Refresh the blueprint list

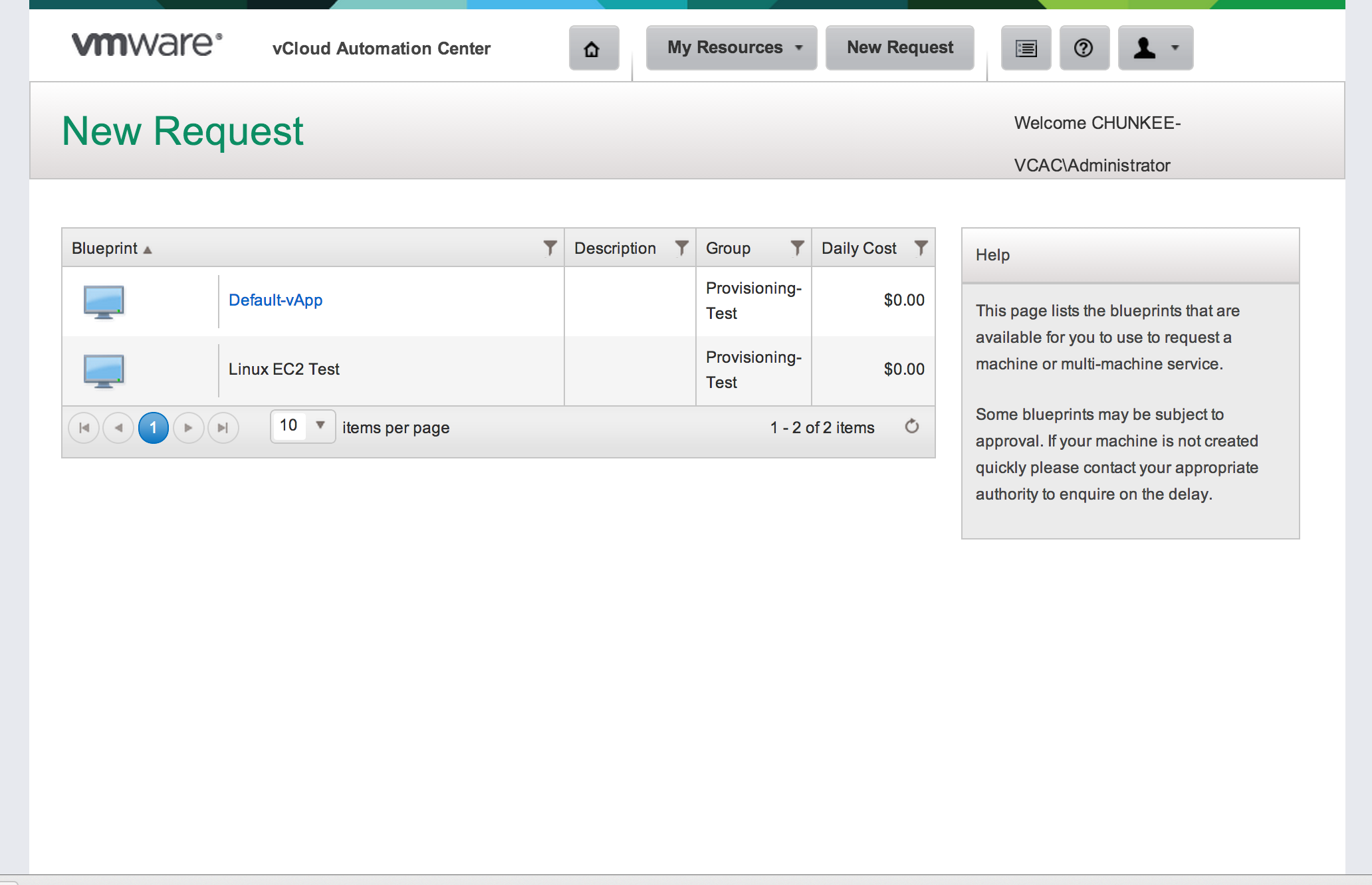pos(912,427)
